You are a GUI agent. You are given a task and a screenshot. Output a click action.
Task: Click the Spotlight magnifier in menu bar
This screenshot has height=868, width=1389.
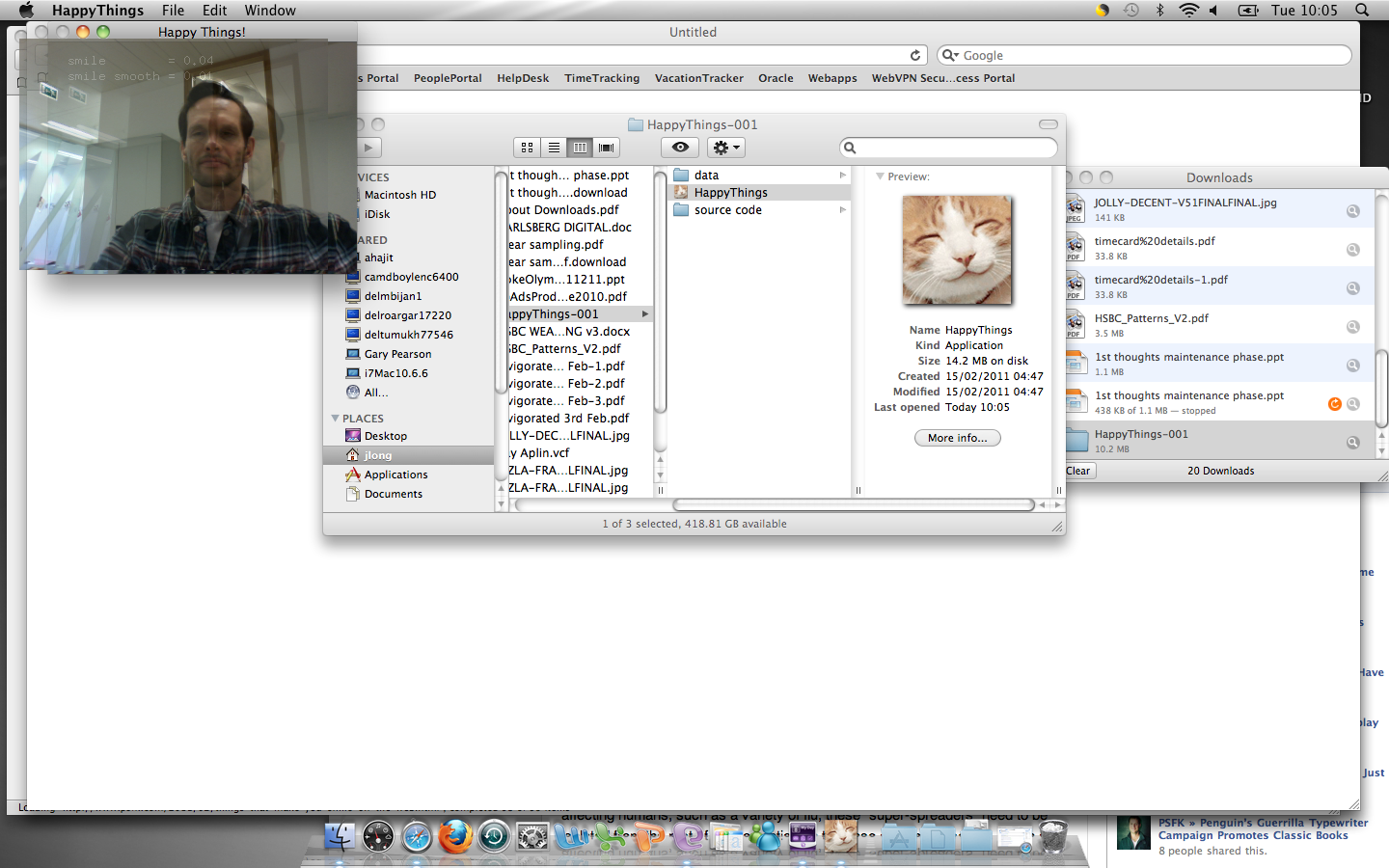coord(1362,11)
